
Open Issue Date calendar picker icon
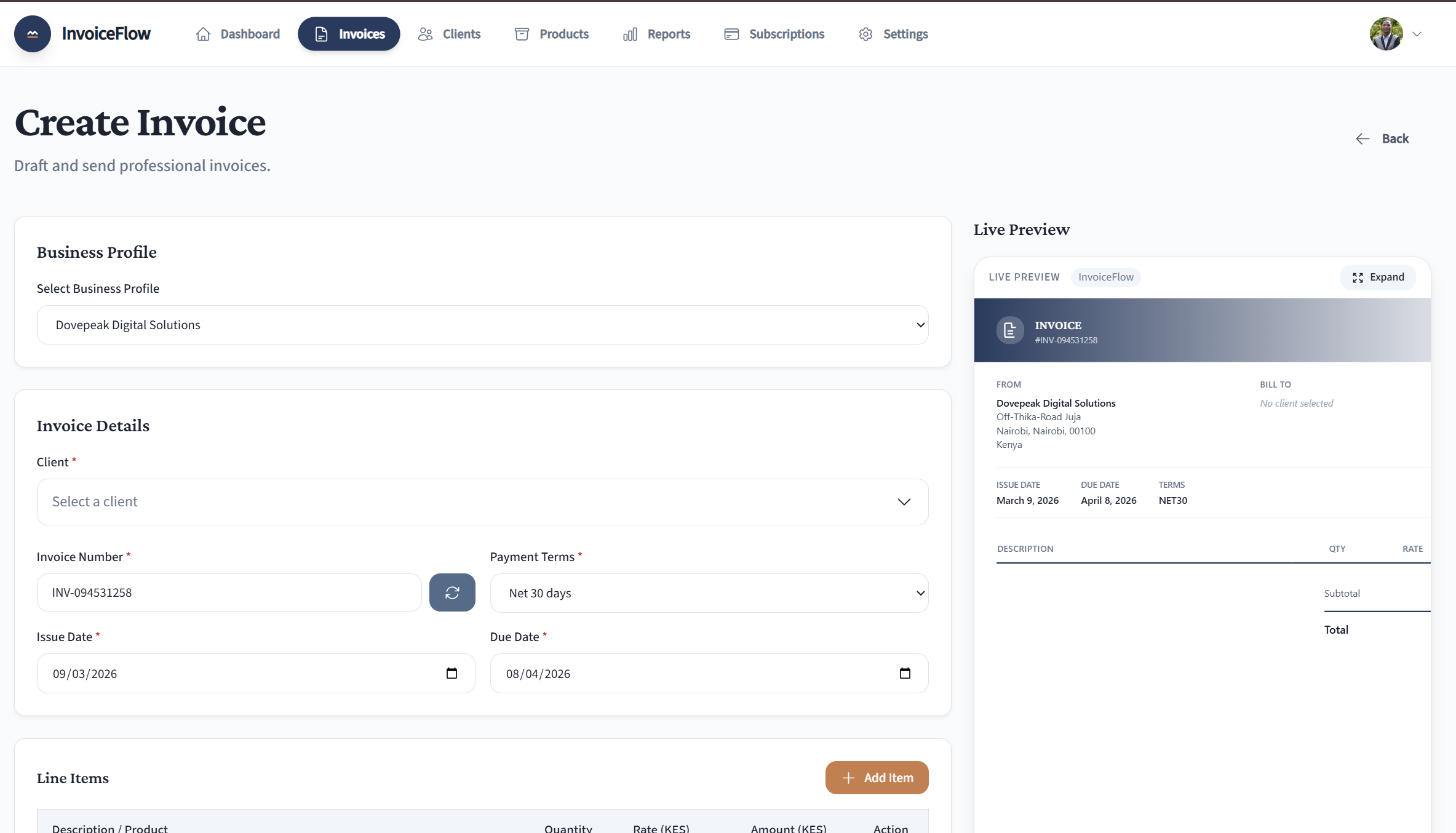click(x=452, y=673)
